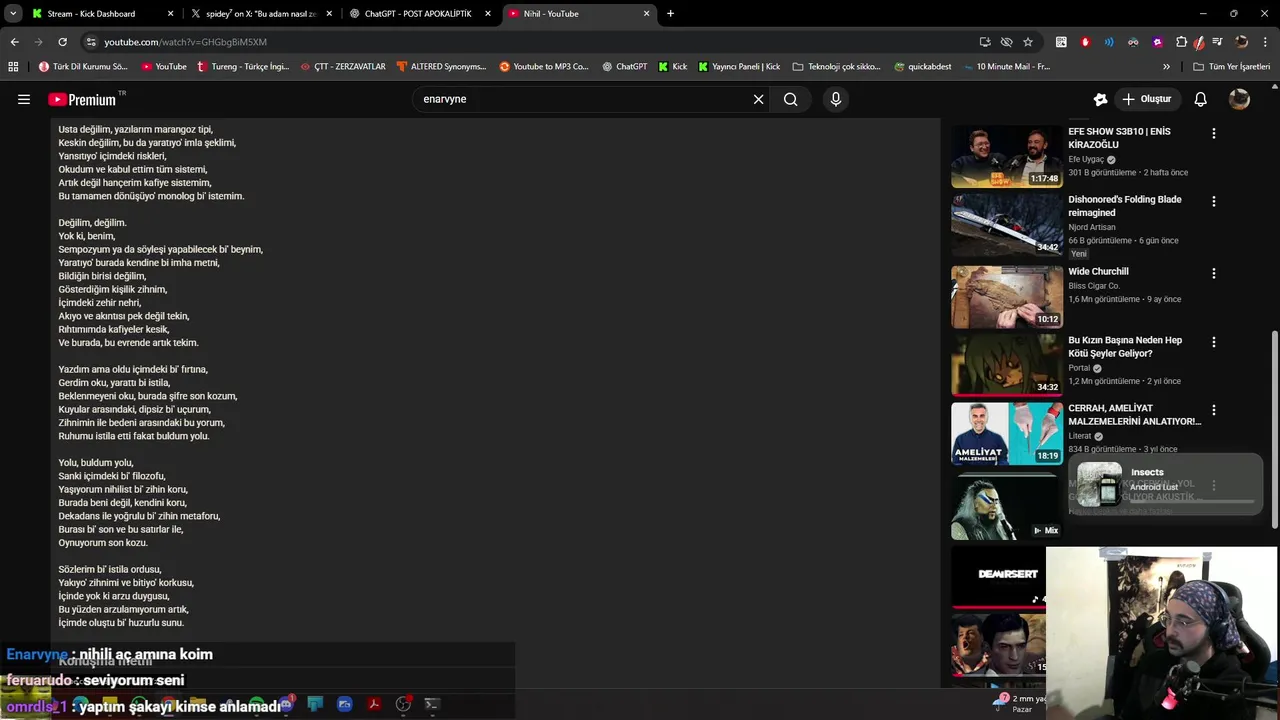Open Tüm Yer İşaretleri bookmarks folder
The image size is (1280, 720).
[1232, 67]
